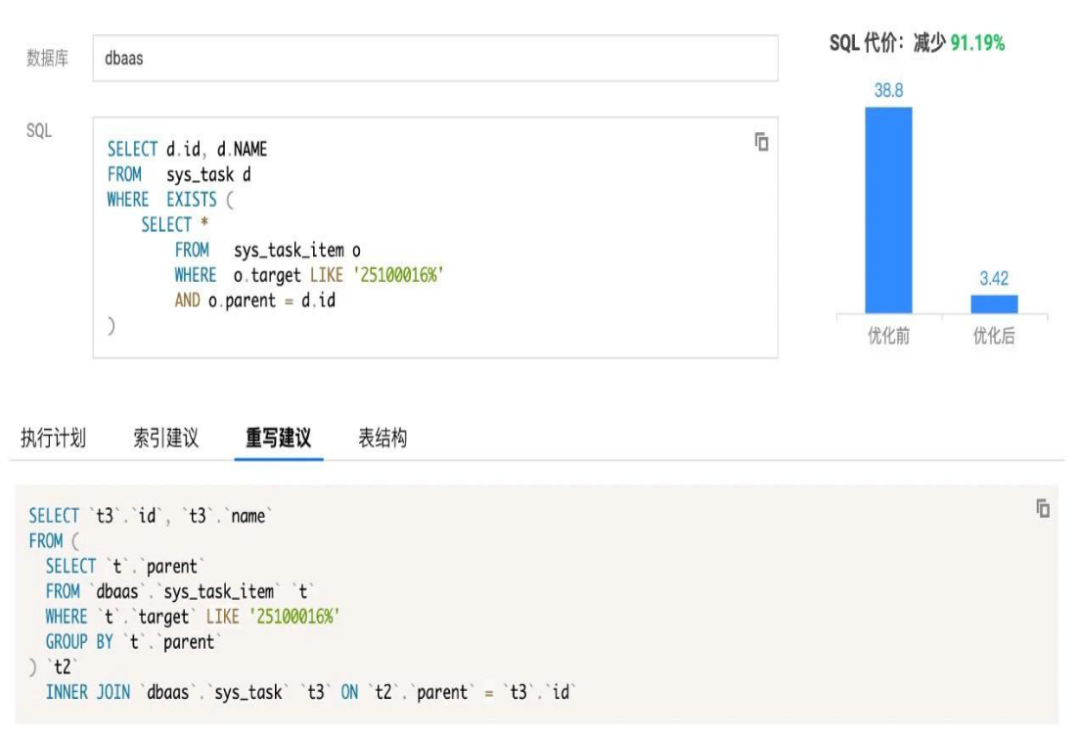This screenshot has height=740, width=1080.
Task: Switch to the 索引建议 tab
Action: click(x=166, y=438)
